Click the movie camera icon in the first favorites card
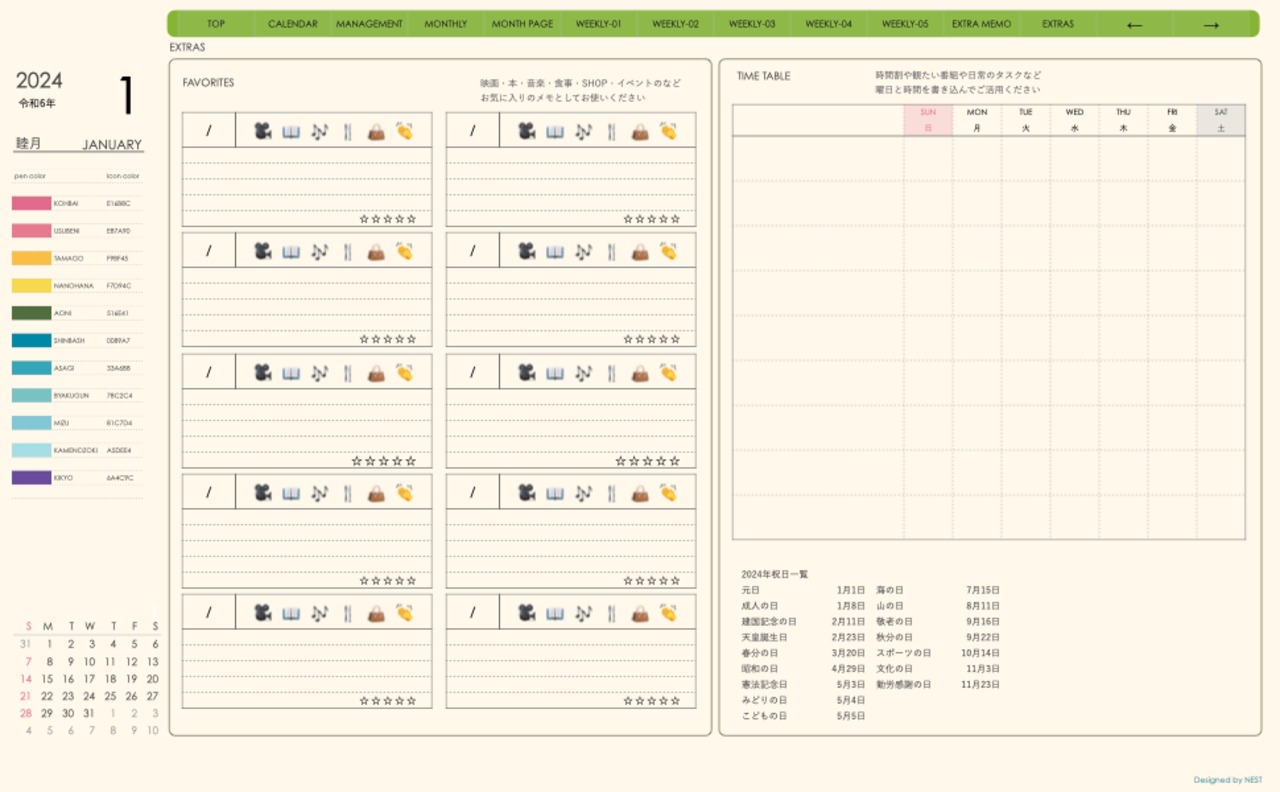 (262, 131)
